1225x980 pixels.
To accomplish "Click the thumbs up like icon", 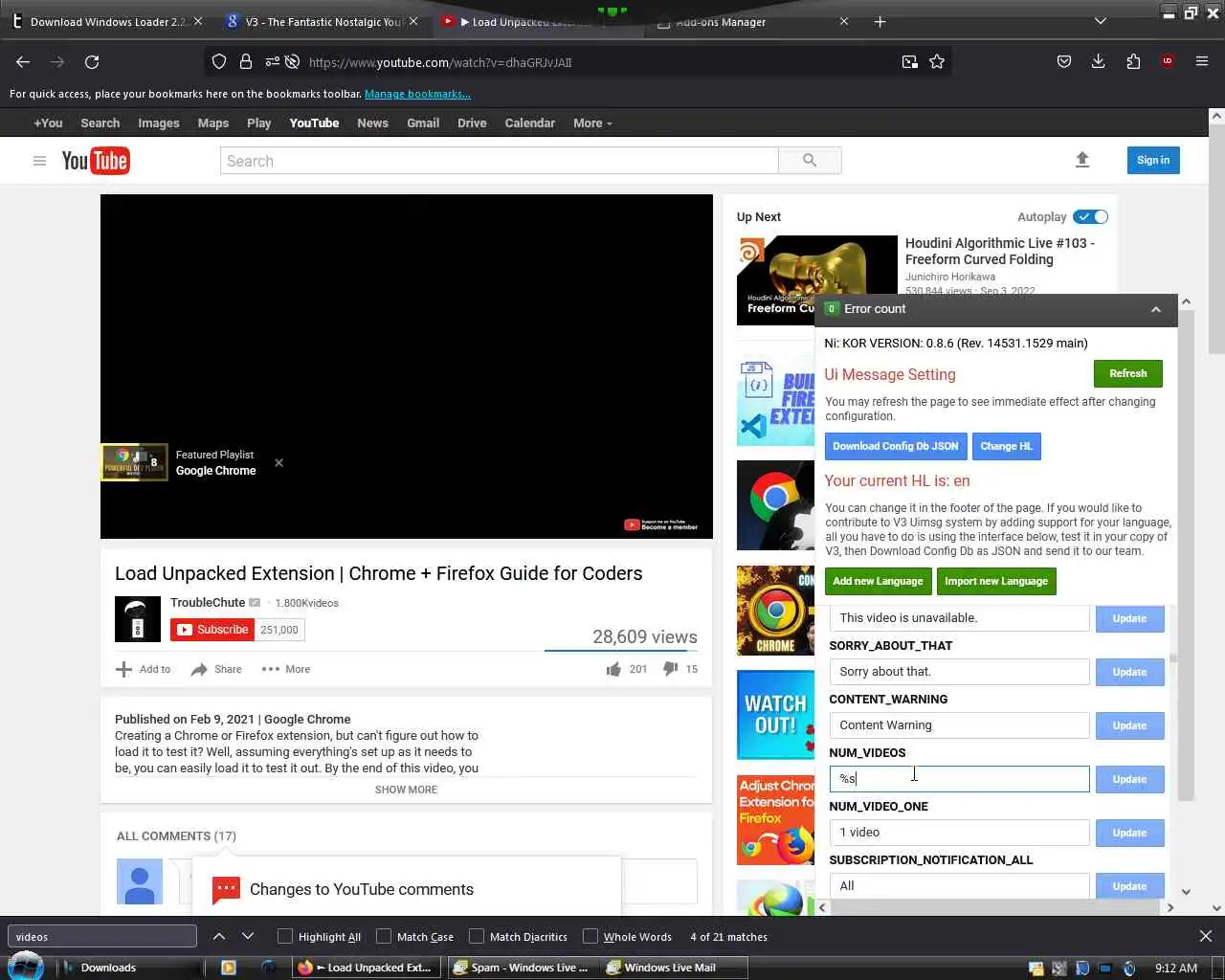I will tap(613, 669).
